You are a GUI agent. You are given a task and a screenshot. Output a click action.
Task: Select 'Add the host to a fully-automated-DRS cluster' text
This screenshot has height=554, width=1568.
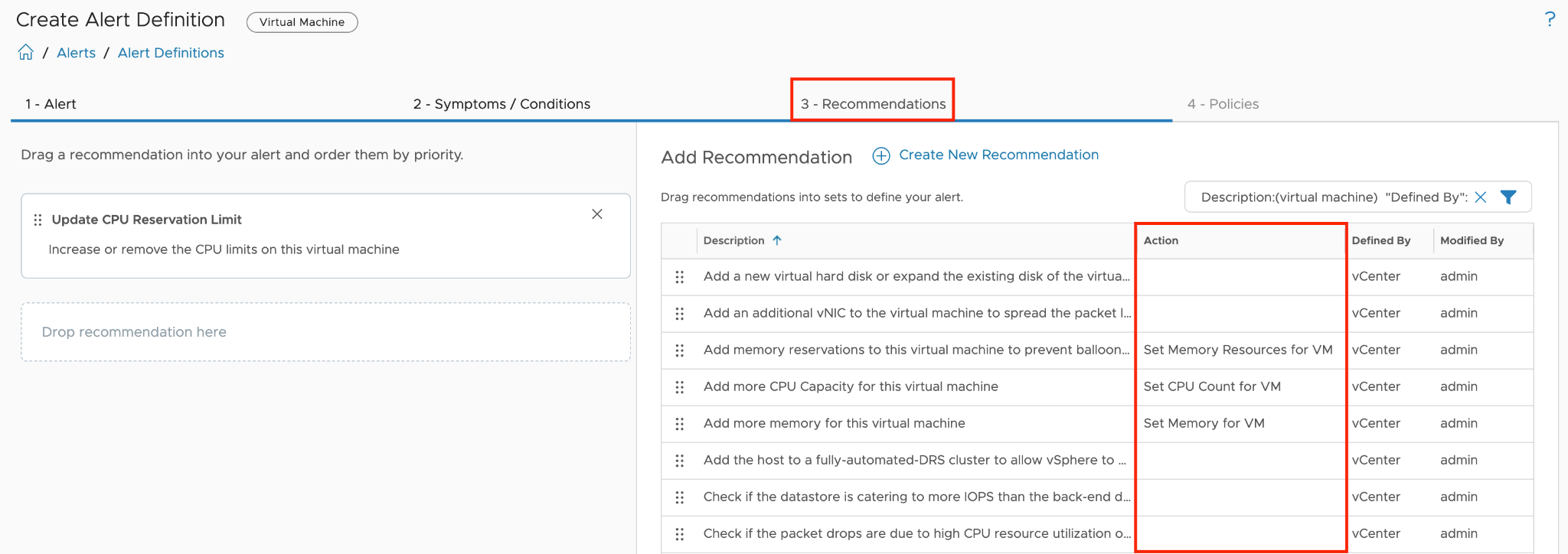tap(915, 460)
